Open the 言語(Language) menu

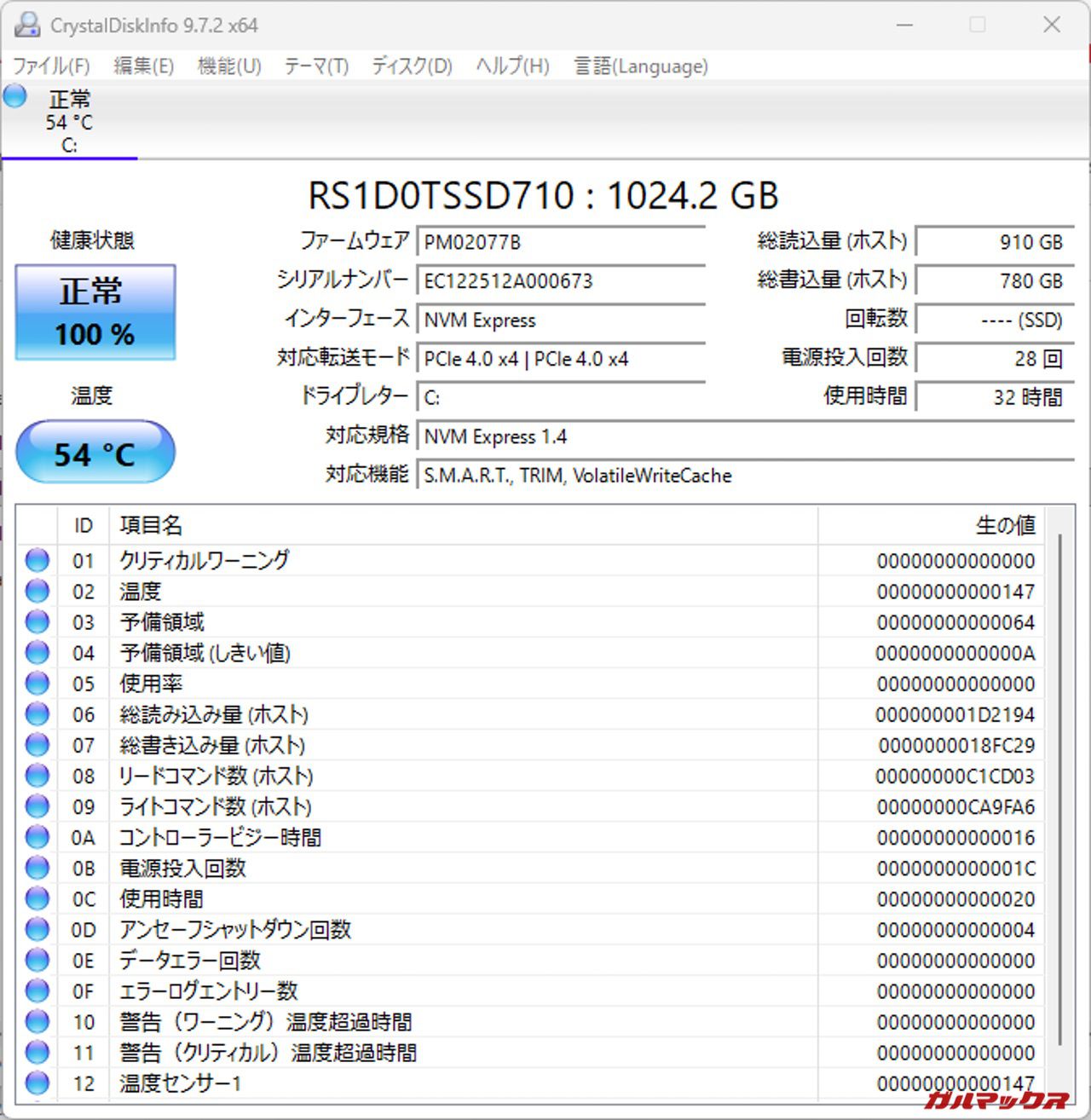[x=641, y=66]
